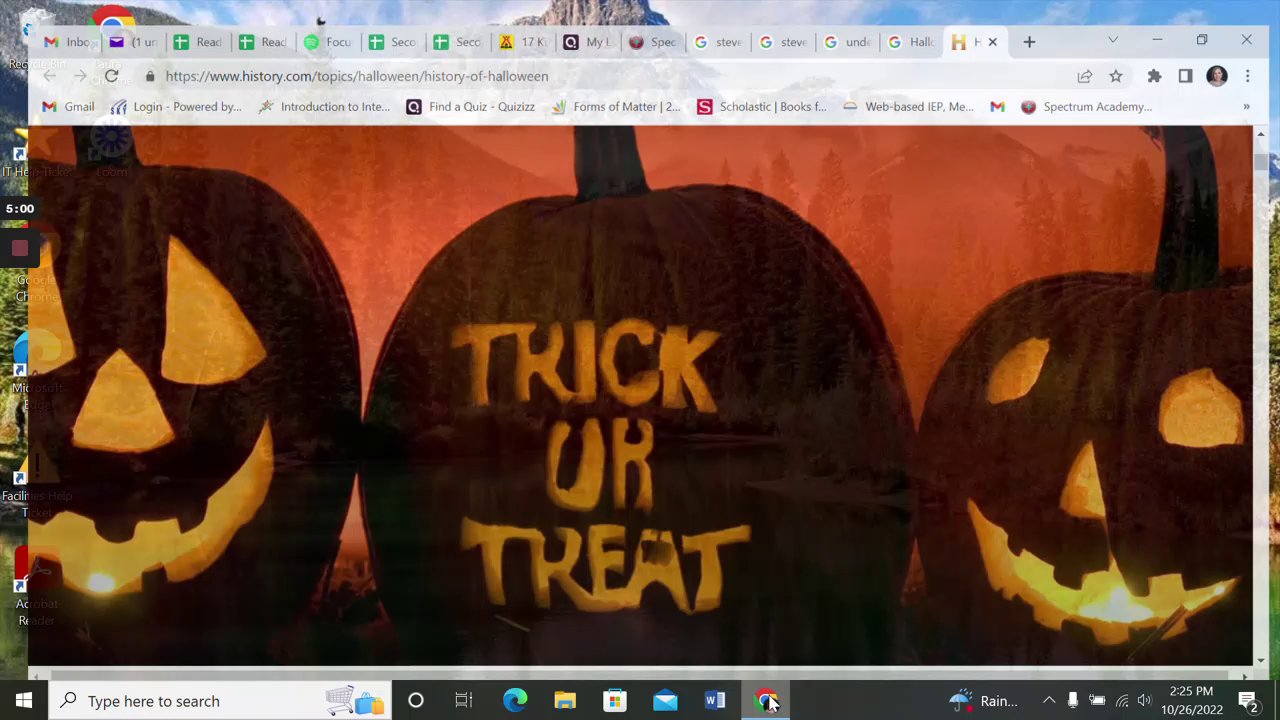Open the Gmail bookmark
This screenshot has width=1280, height=720.
pos(68,107)
